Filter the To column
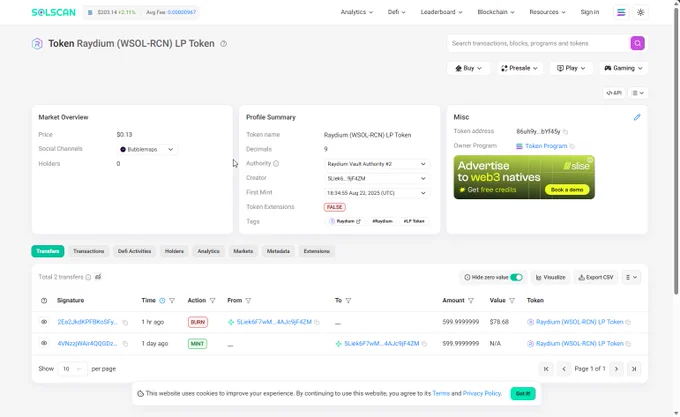Screen dimensions: 680x417 point(348,300)
